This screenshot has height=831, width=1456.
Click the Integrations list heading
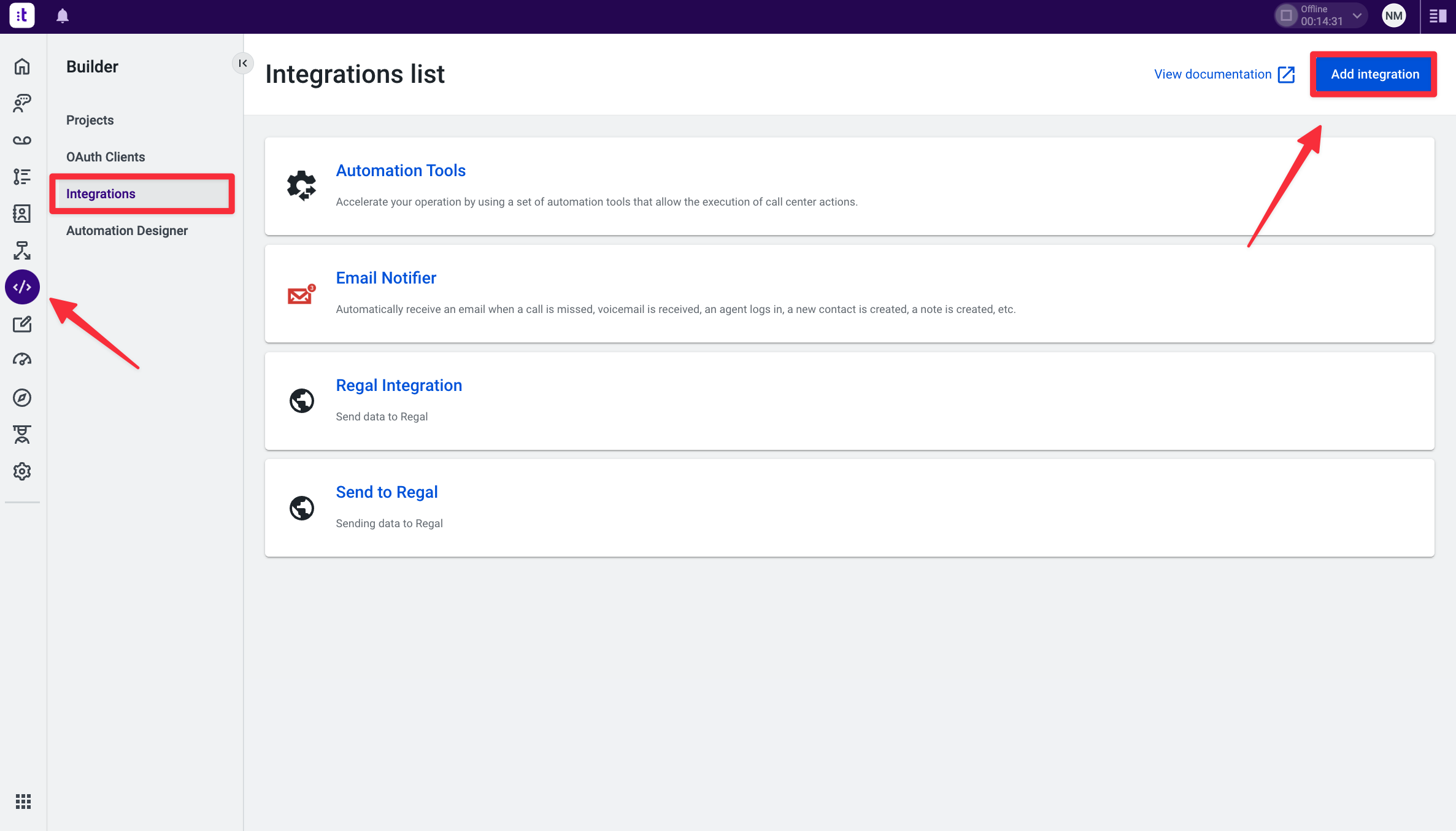355,74
